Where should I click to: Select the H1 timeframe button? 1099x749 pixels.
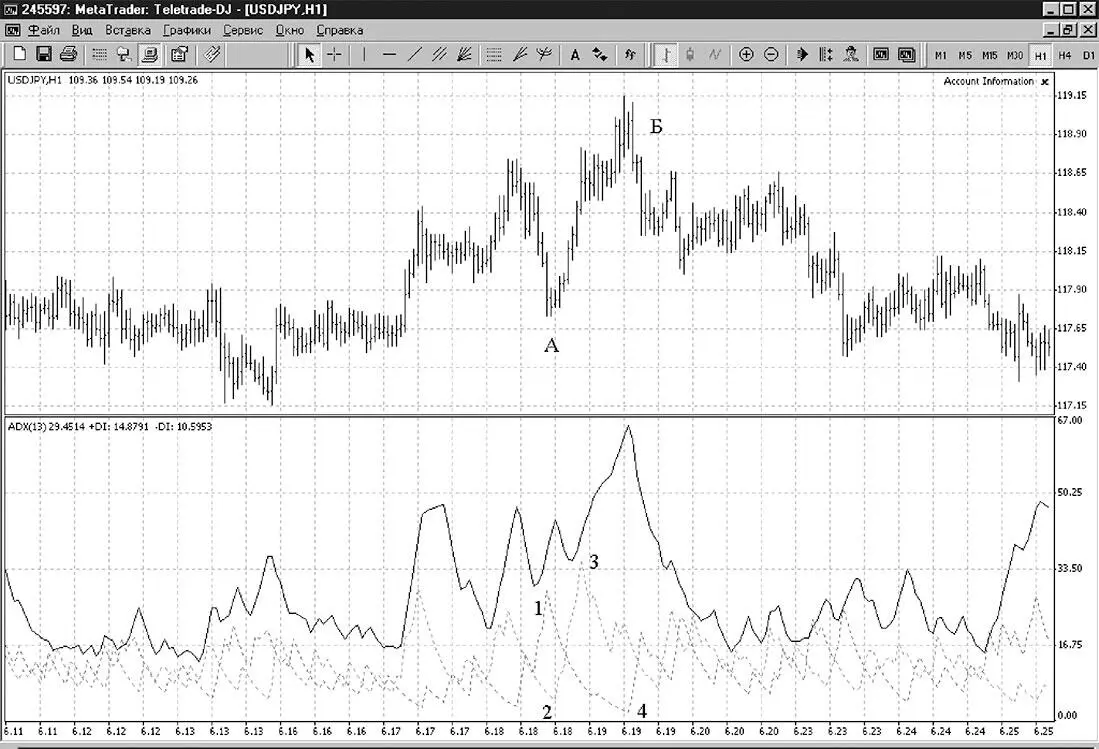(x=1040, y=55)
